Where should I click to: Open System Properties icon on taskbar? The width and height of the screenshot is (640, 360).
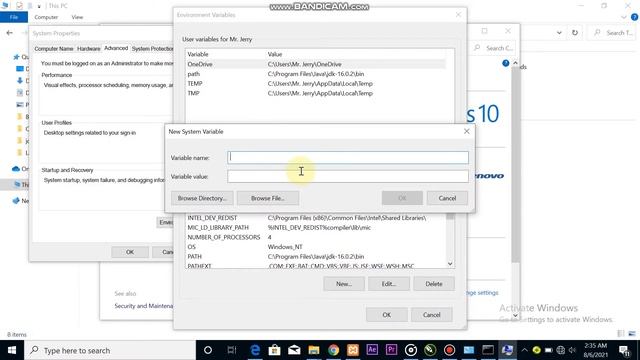(x=507, y=350)
